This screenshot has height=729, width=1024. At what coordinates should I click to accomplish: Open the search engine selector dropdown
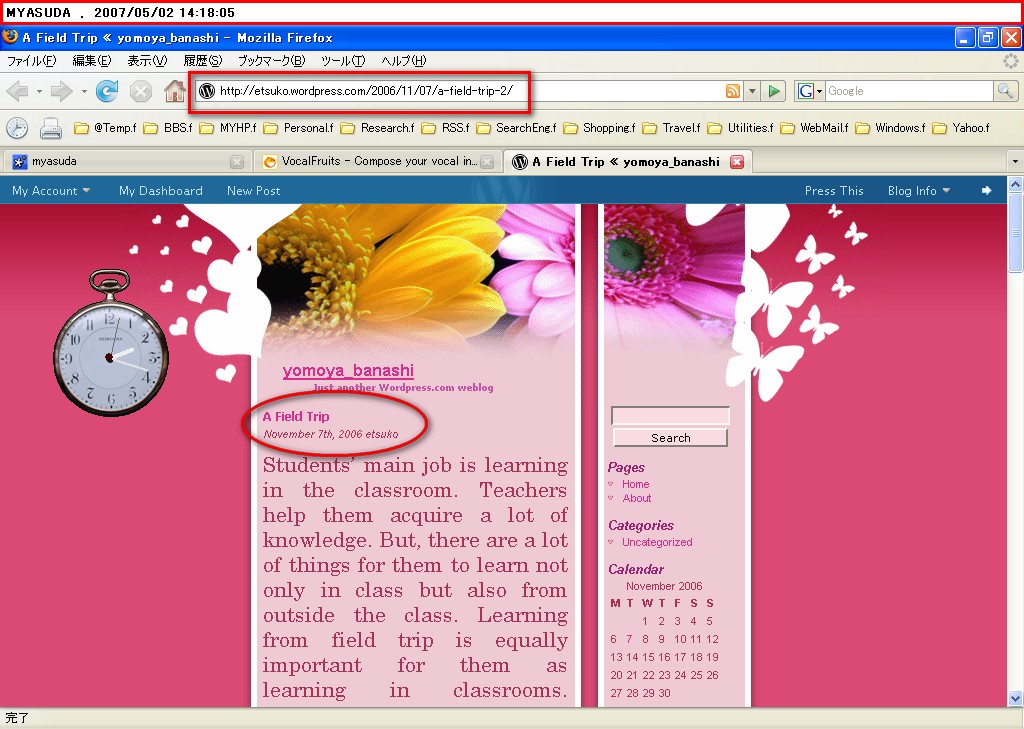810,91
